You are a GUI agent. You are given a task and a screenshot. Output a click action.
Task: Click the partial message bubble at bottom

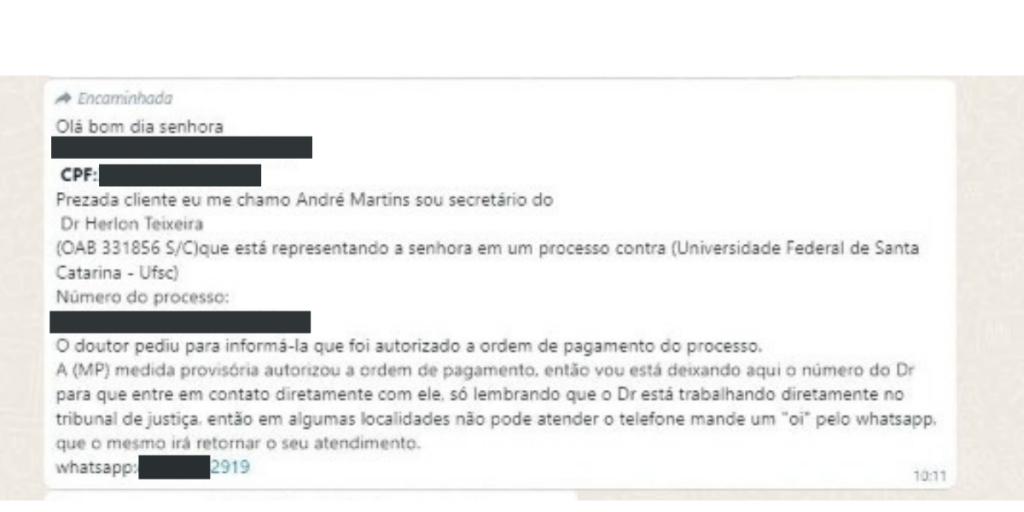point(310,495)
